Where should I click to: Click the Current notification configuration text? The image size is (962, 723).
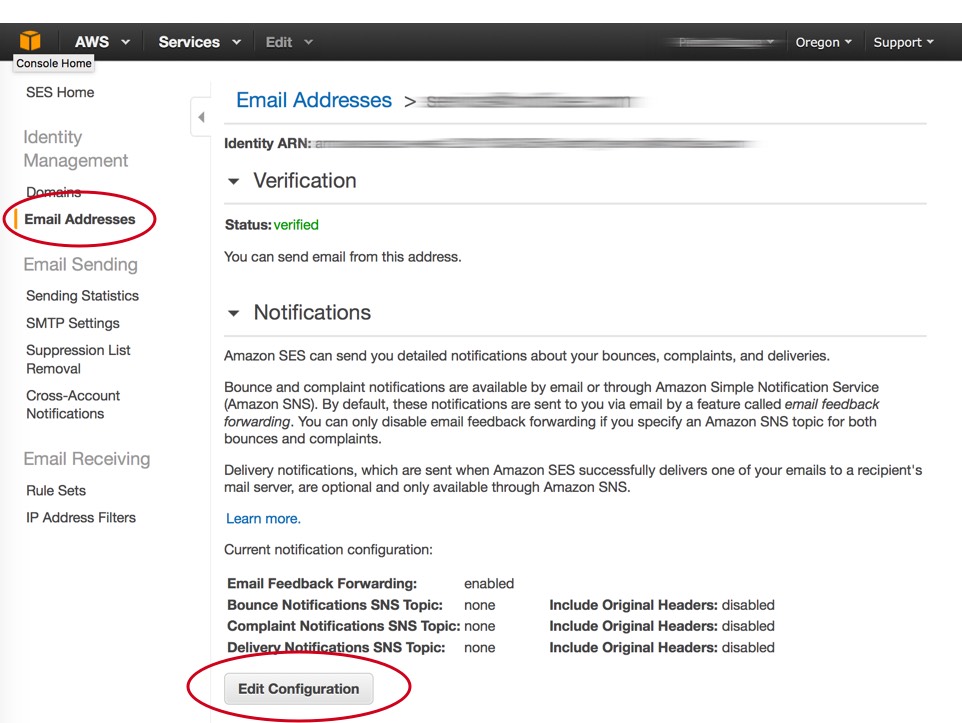point(328,549)
